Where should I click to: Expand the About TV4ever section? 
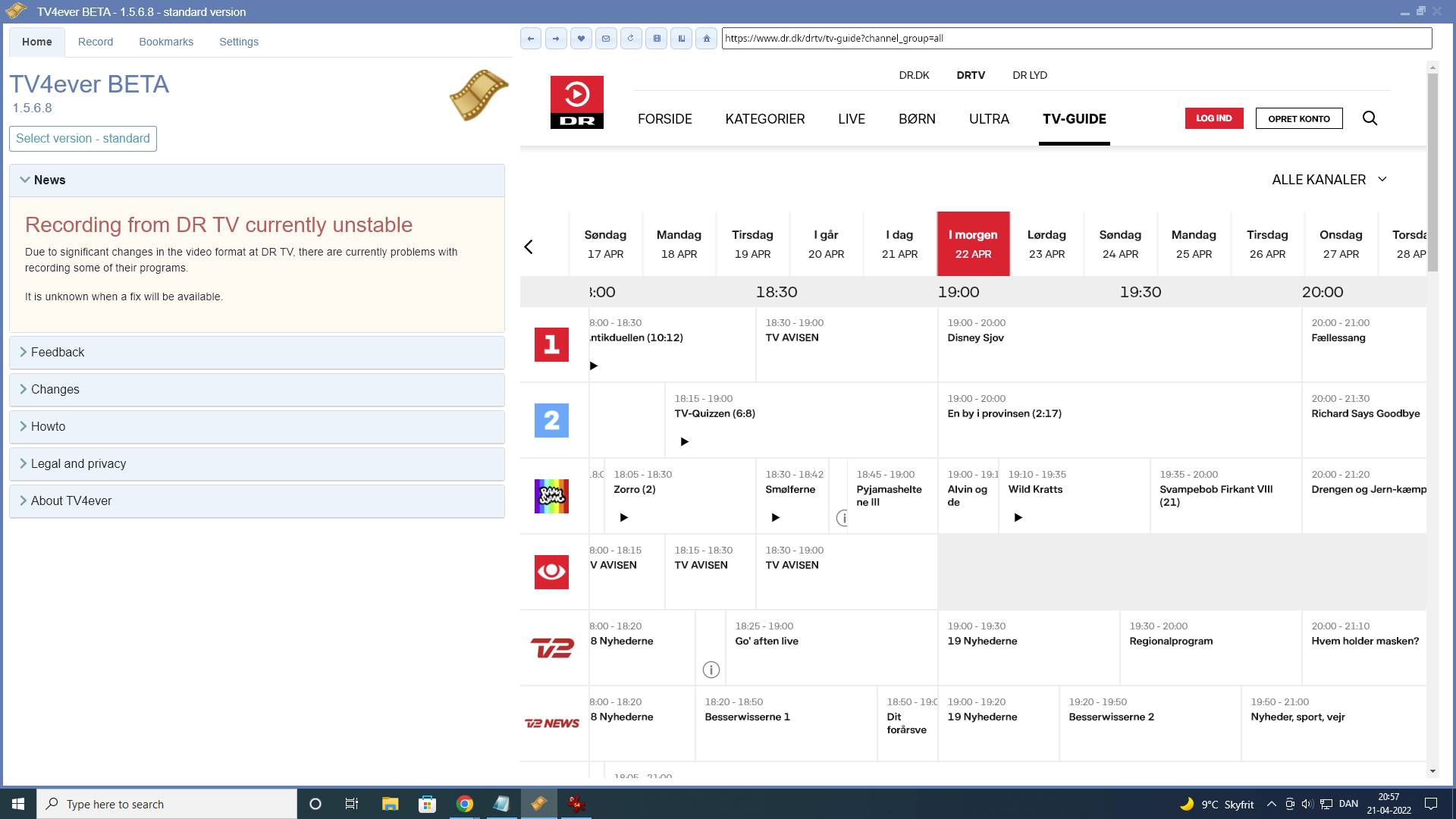pos(257,501)
